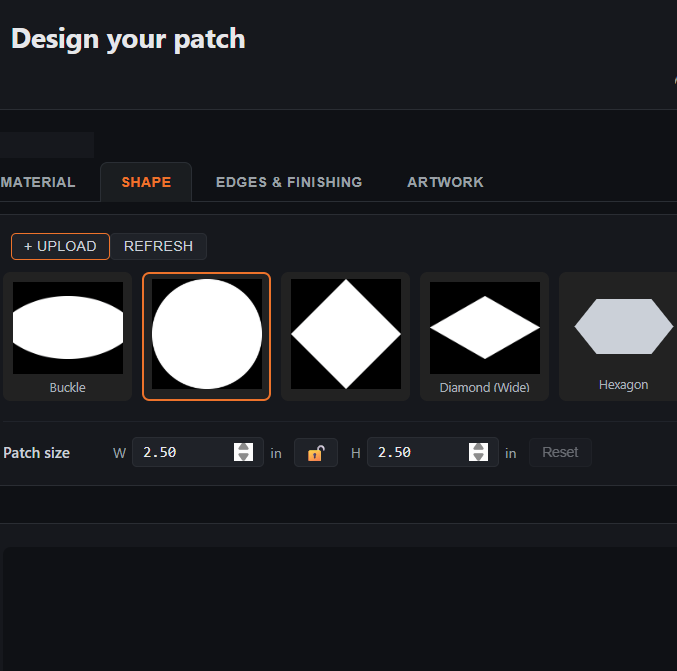Select the circle shape thumbnail
Viewport: 677px width, 671px height.
(206, 336)
